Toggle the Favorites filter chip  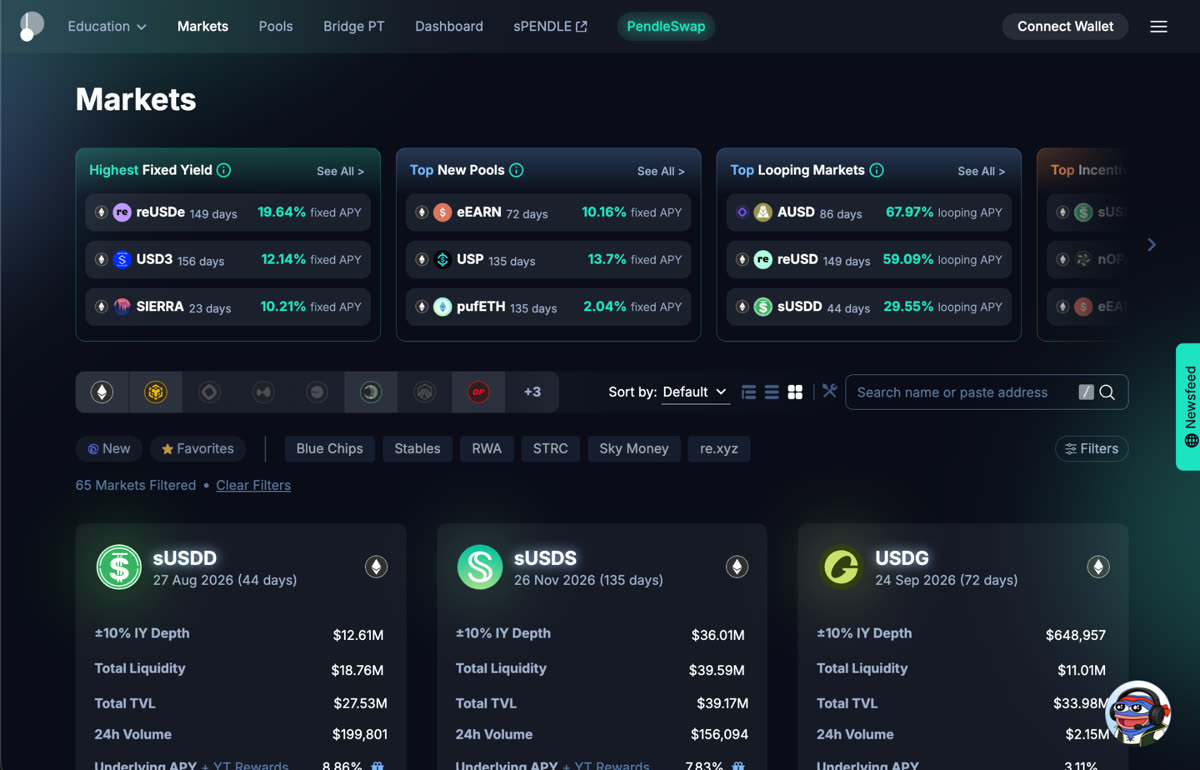(x=197, y=449)
